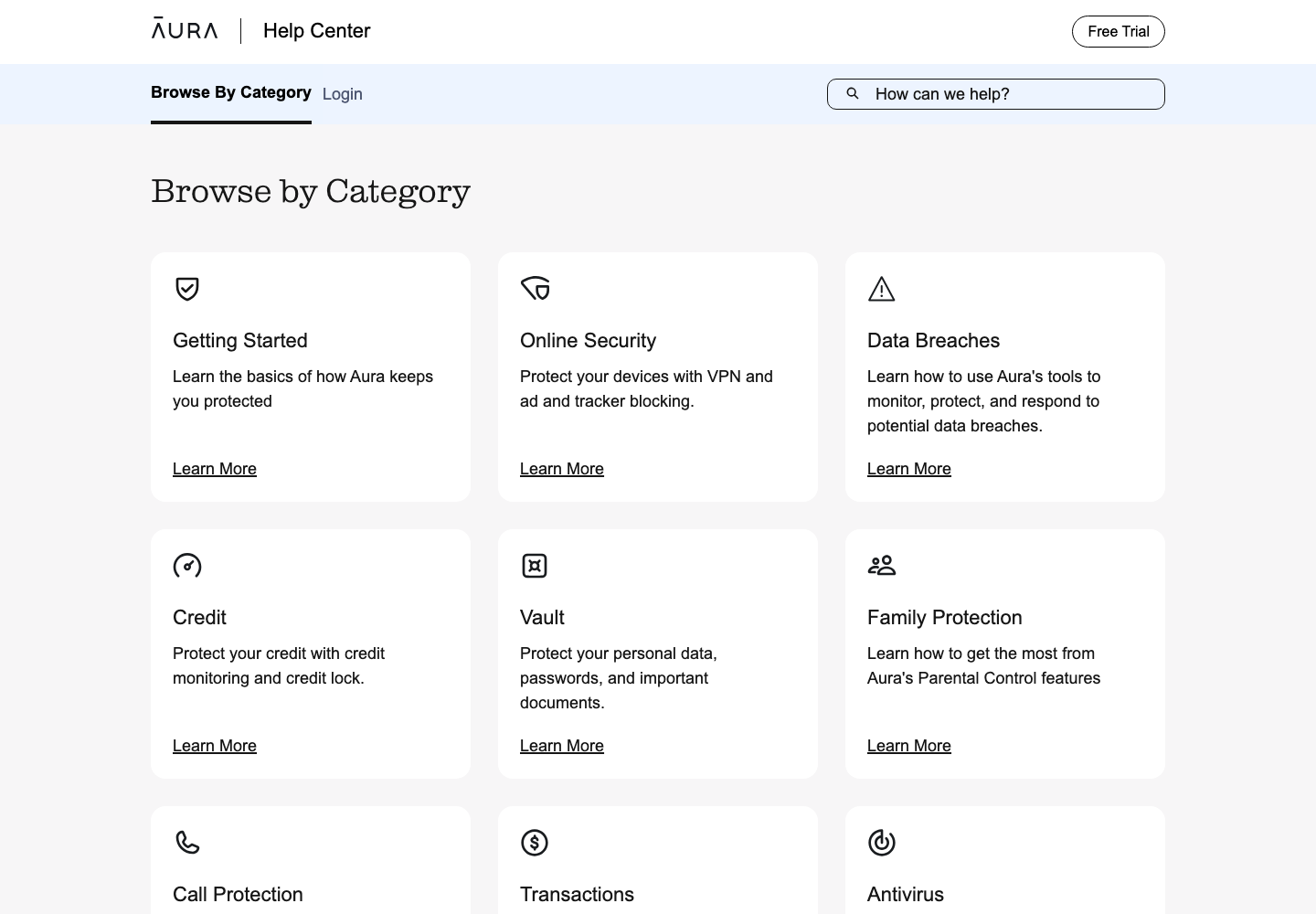The image size is (1316, 914).
Task: Click the Credit gauge icon
Action: (x=187, y=566)
